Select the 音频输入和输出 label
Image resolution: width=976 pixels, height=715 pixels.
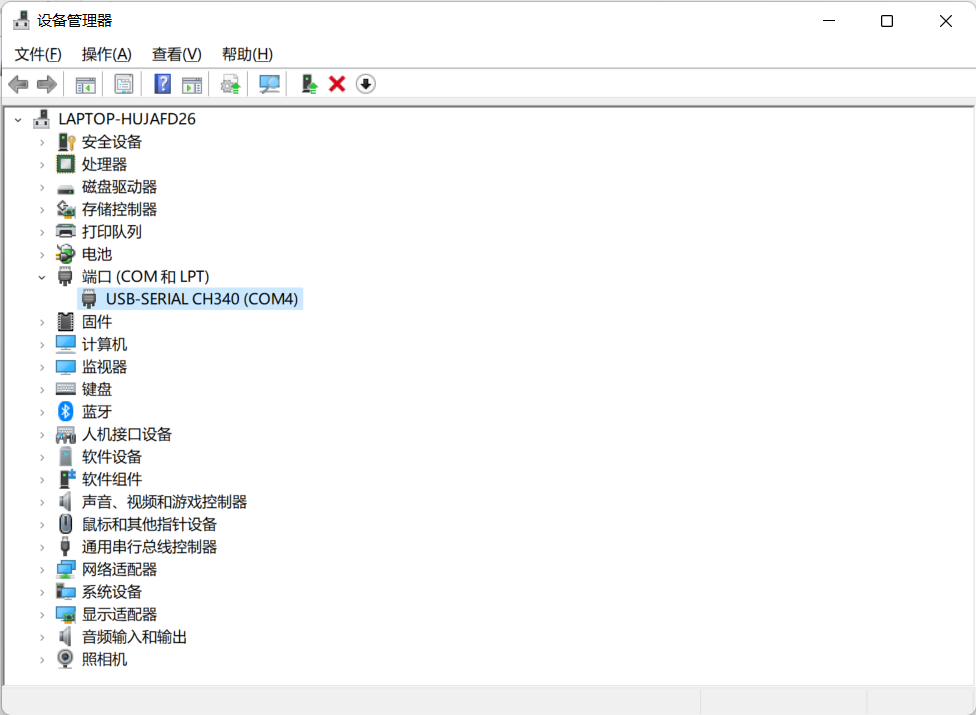134,637
